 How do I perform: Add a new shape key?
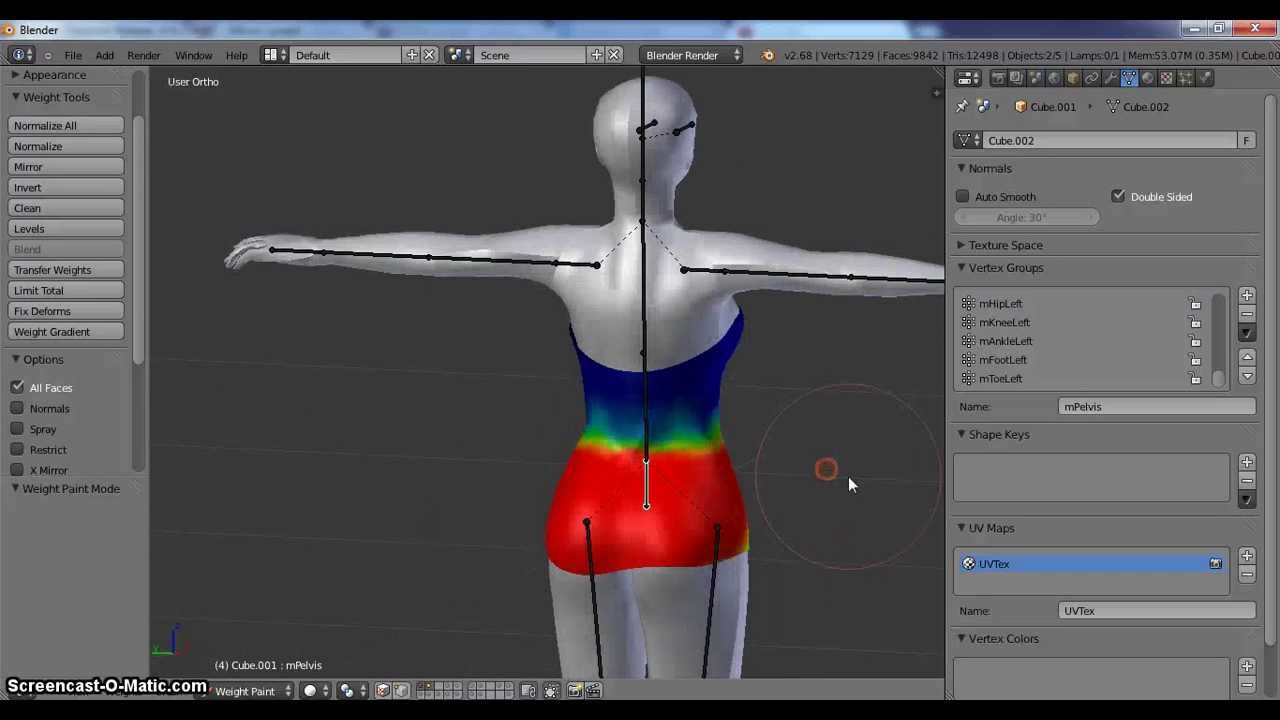(x=1247, y=462)
